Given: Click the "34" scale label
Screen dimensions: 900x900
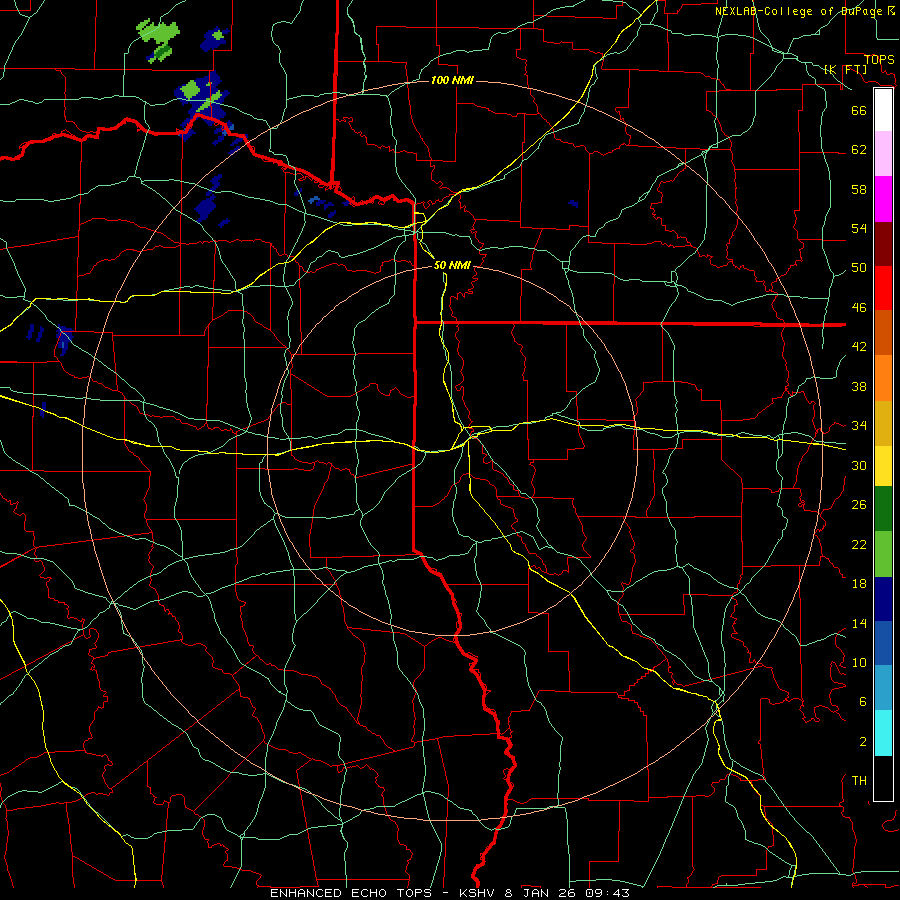Looking at the screenshot, I should coord(859,426).
